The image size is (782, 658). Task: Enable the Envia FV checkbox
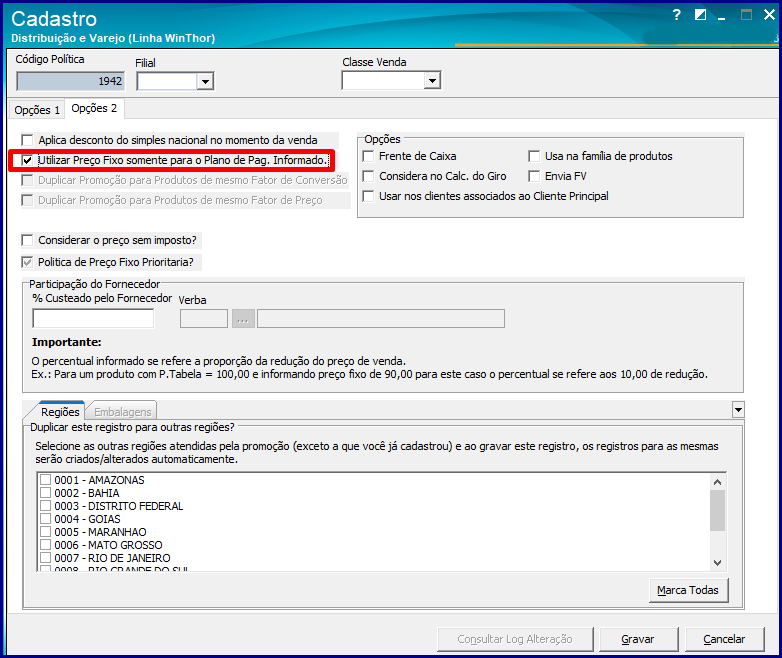pyautogui.click(x=534, y=176)
